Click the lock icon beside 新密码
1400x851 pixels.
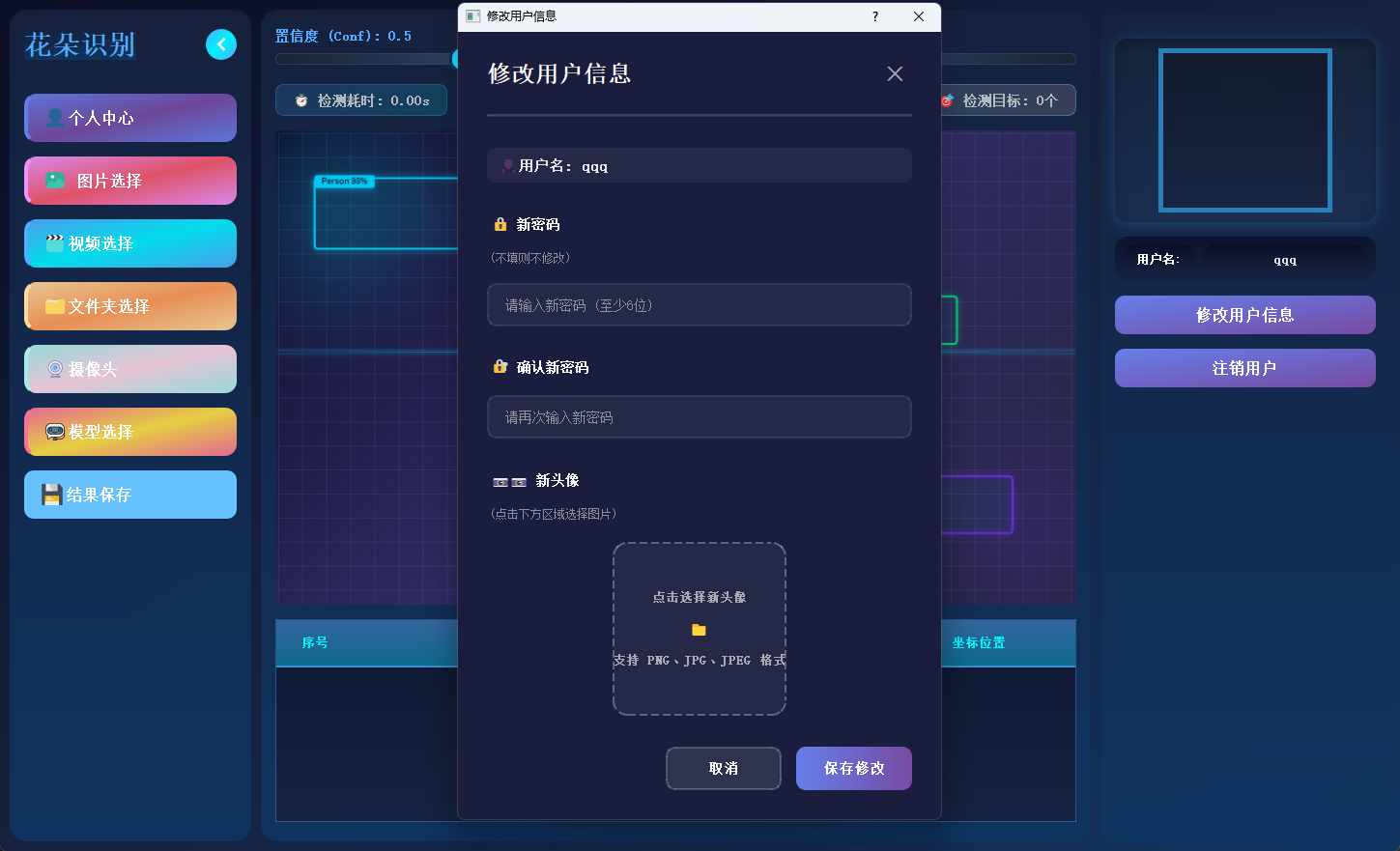tap(500, 224)
